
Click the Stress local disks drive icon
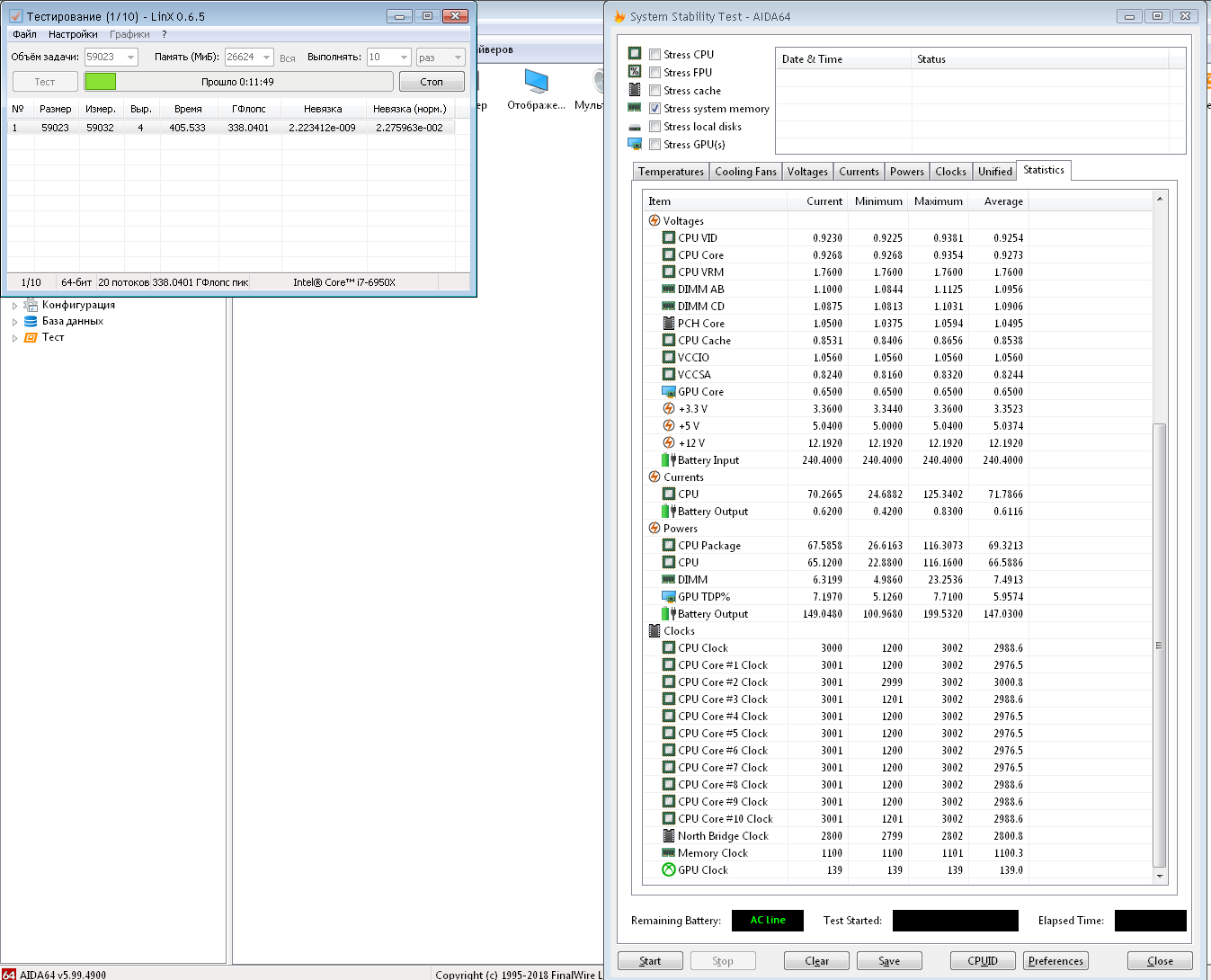[x=635, y=127]
